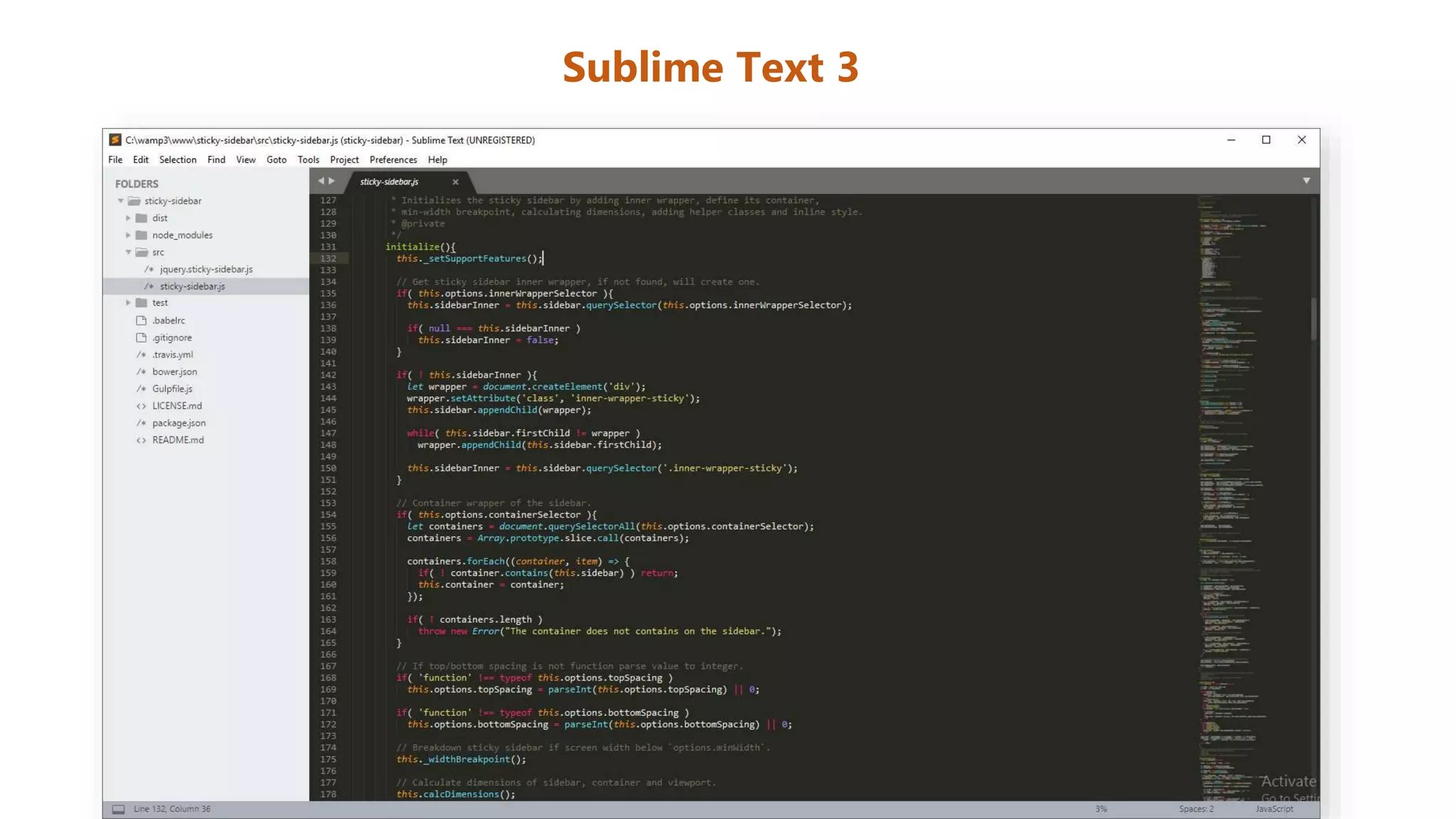Change syntax via JavaScript status label
The width and height of the screenshot is (1456, 819).
(1274, 809)
